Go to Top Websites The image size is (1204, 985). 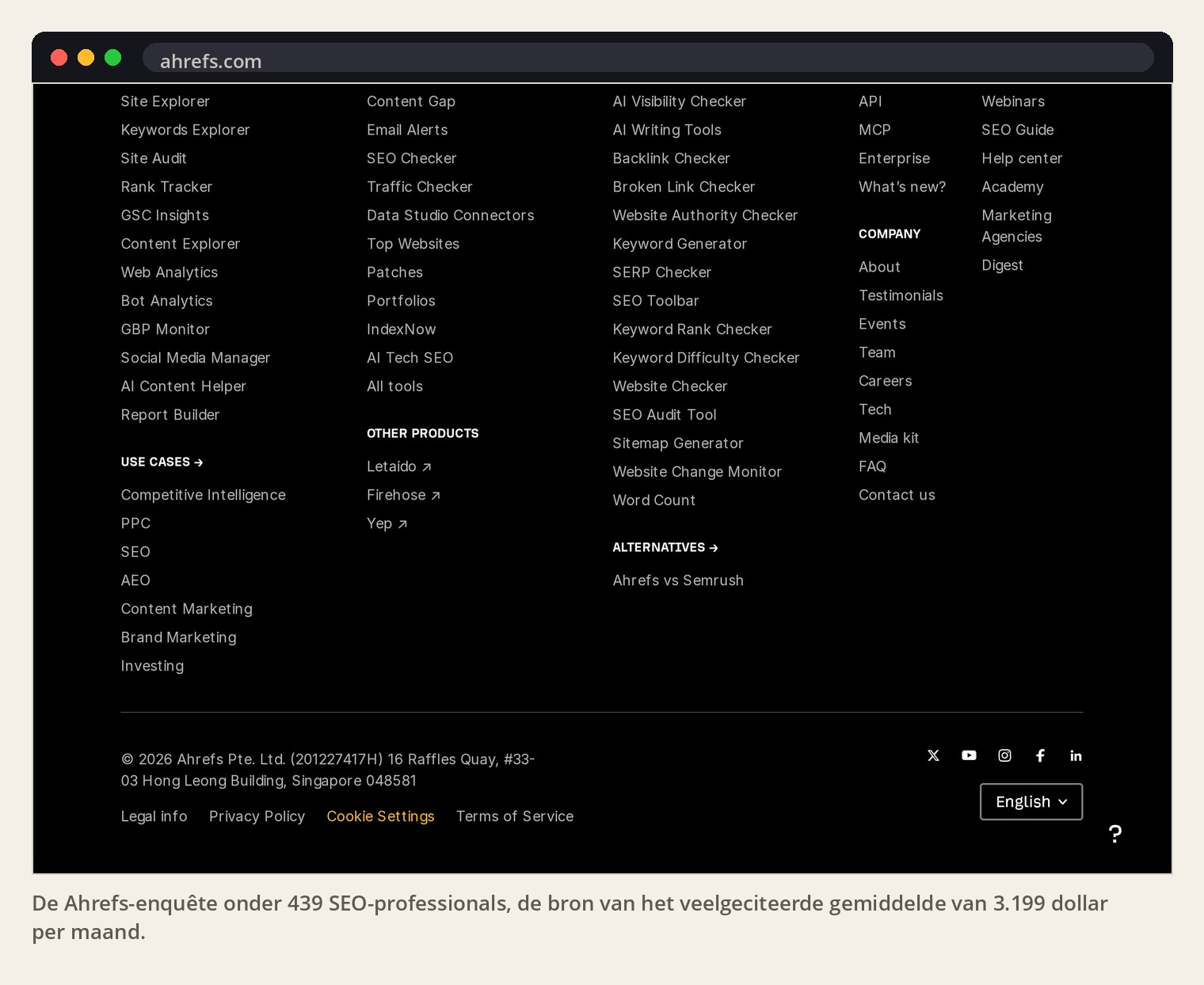pos(413,244)
